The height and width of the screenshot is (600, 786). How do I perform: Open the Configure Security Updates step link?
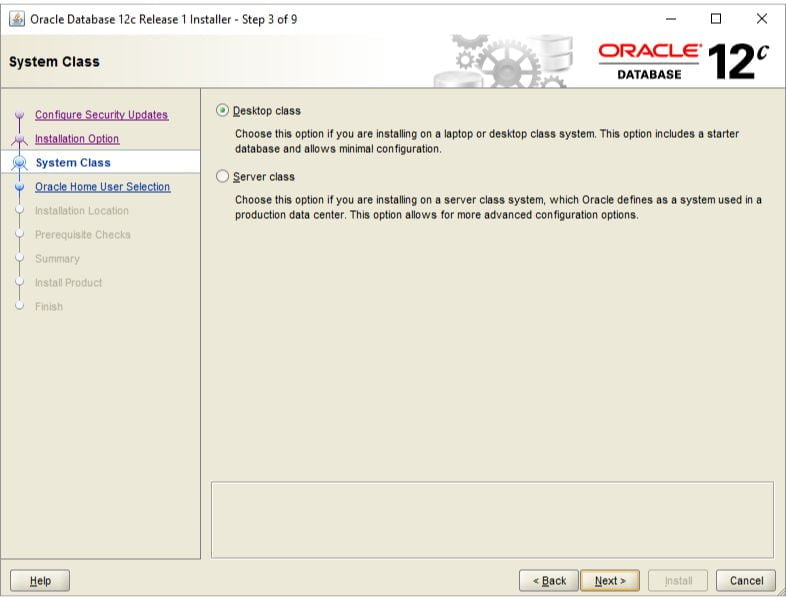point(101,115)
